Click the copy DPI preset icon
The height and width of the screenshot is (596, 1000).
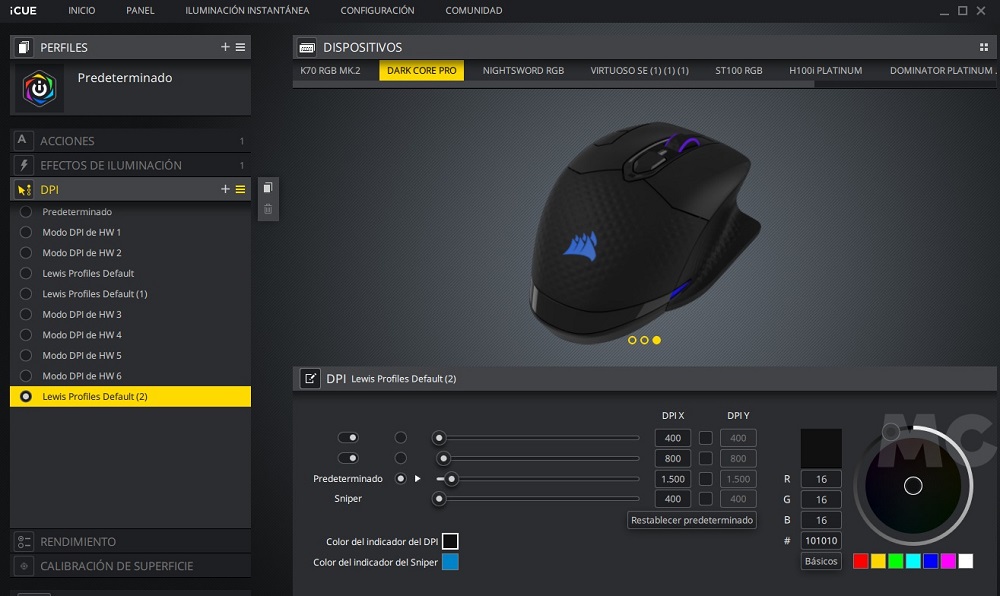[267, 188]
